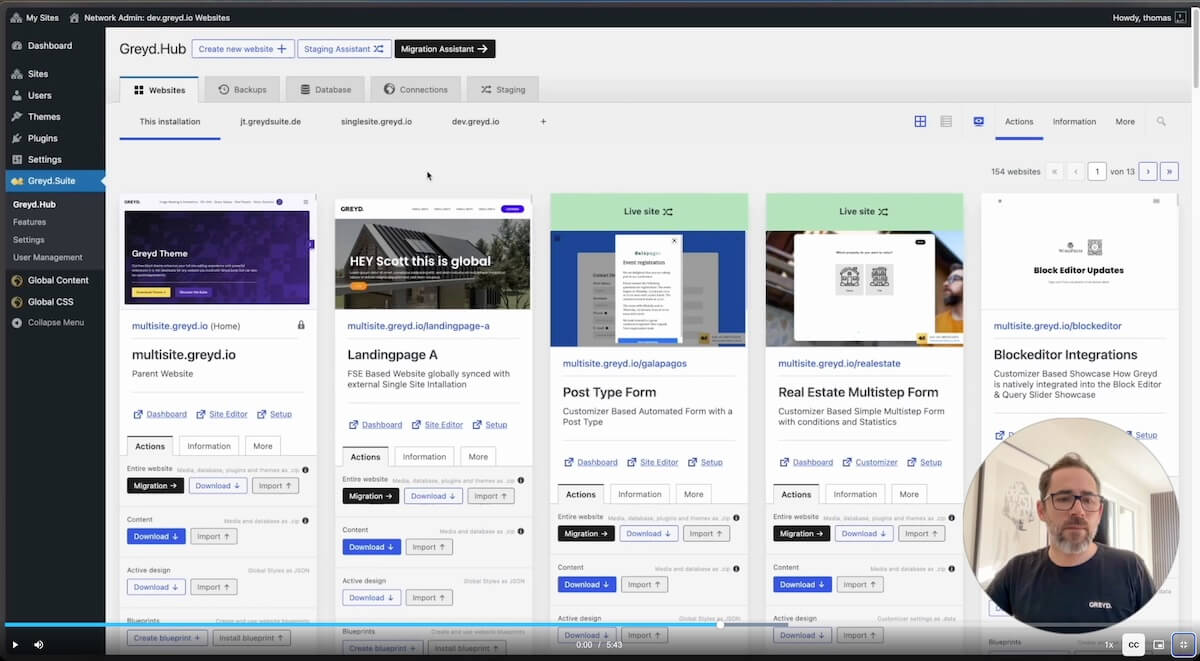1200x661 pixels.
Task: Open Plugins in the admin sidebar
Action: pos(42,138)
